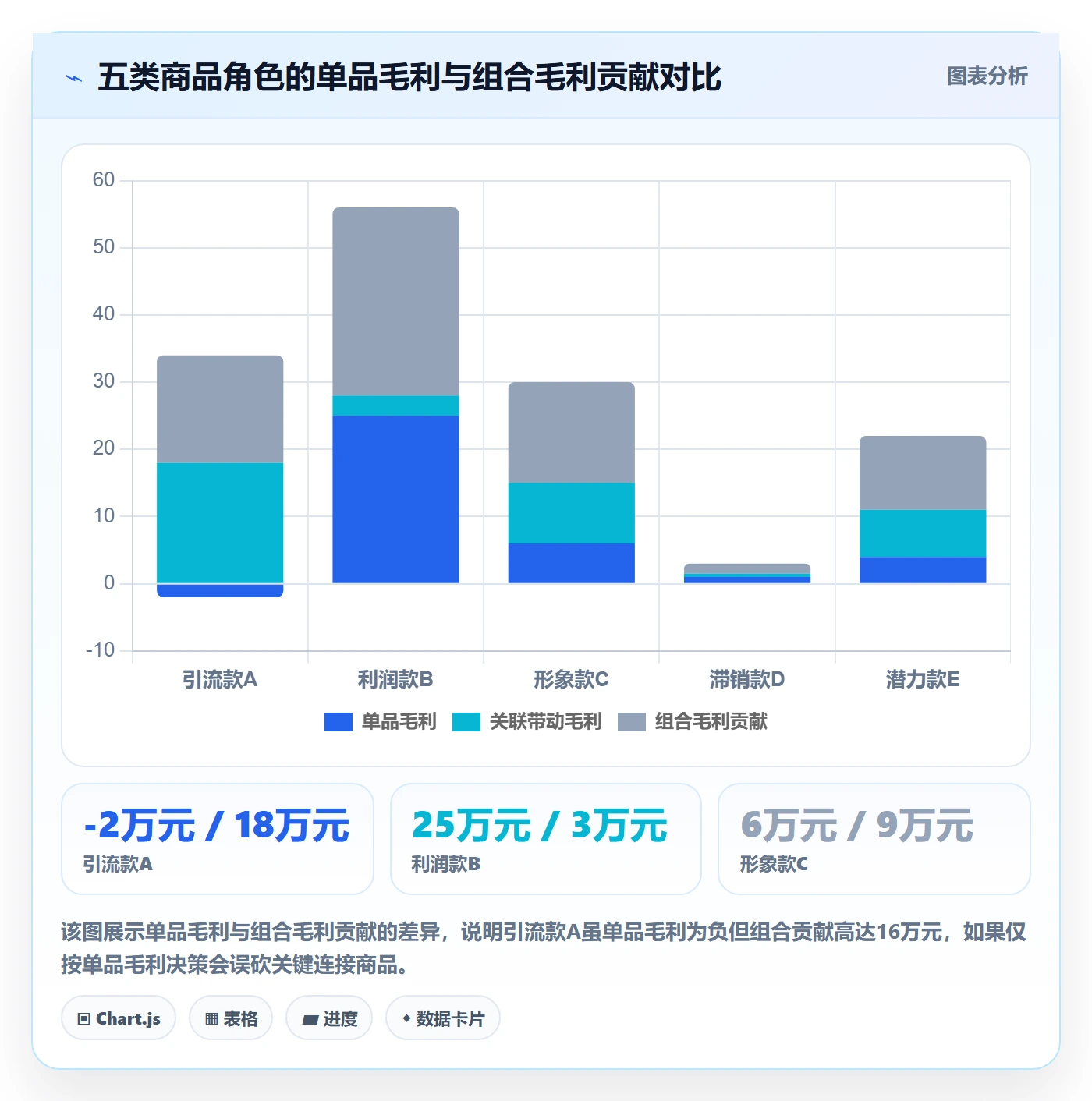Click the negative blue bar of 引流款A
This screenshot has height=1101, width=1092.
(x=220, y=590)
